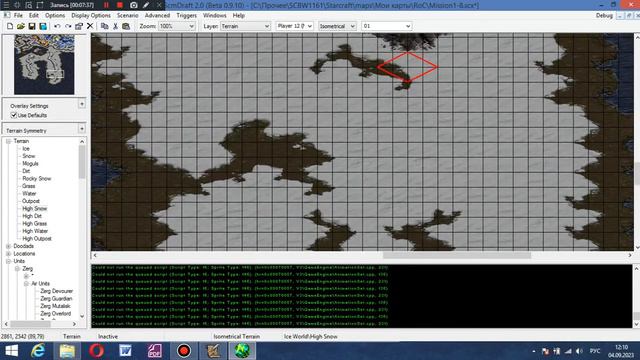Click the map horizontal scrollbar thumb
Image resolution: width=640 pixels, height=360 pixels.
point(457,255)
